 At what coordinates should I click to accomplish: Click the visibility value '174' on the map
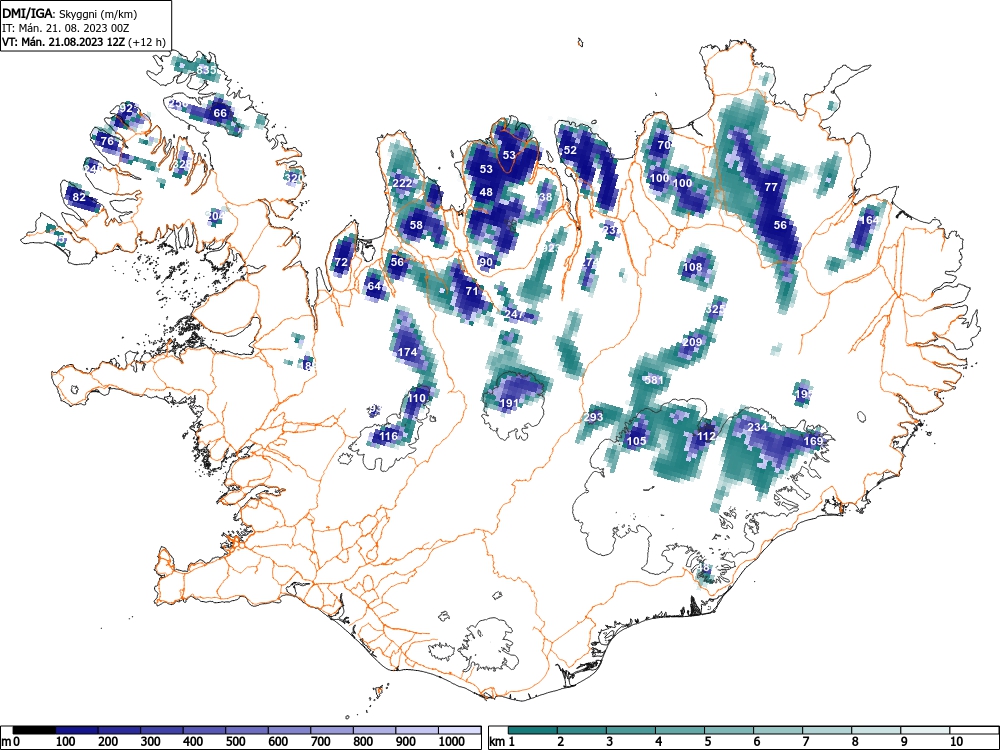pyautogui.click(x=407, y=352)
